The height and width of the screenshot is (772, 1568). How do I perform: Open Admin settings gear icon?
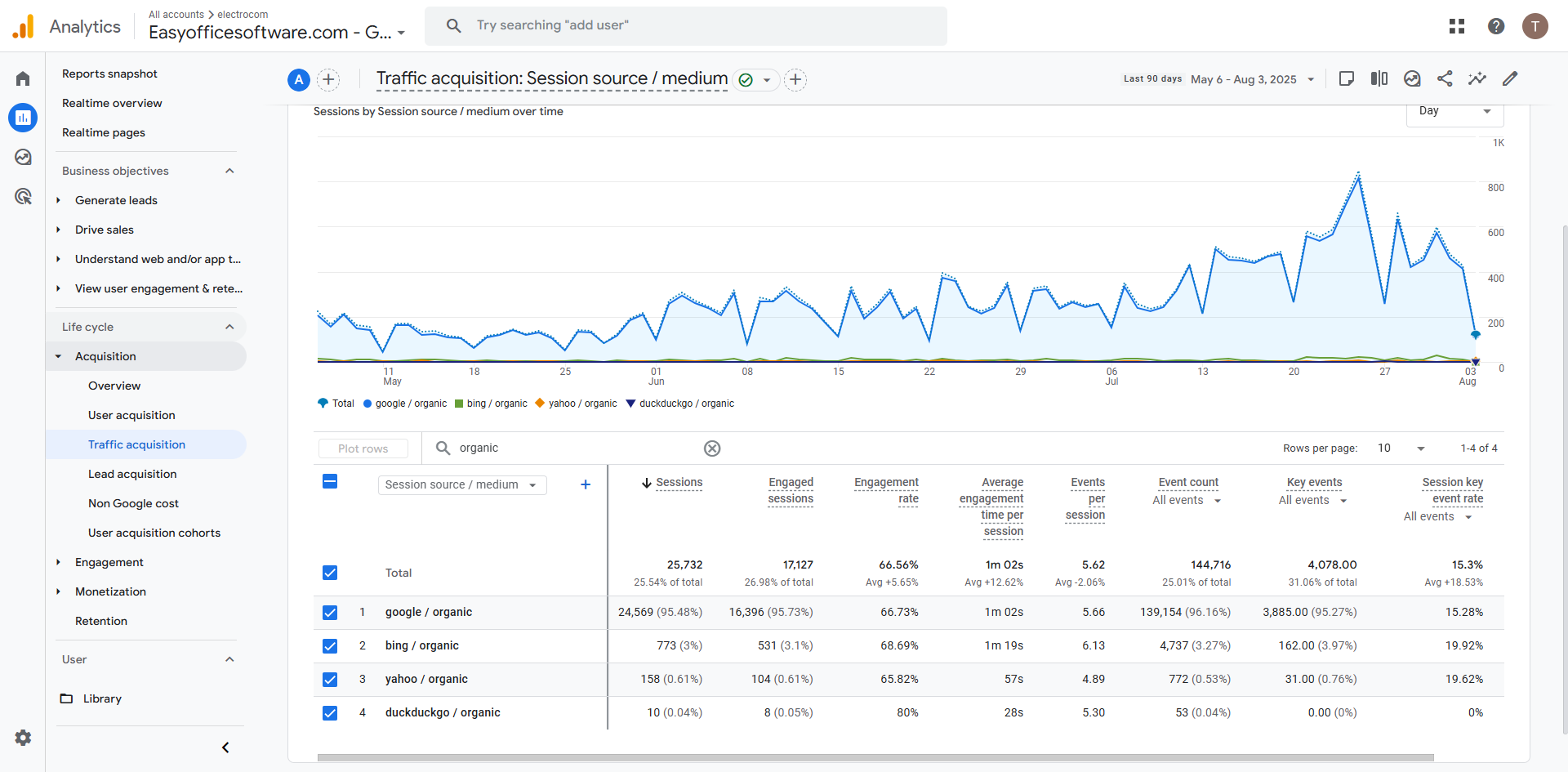coord(23,738)
